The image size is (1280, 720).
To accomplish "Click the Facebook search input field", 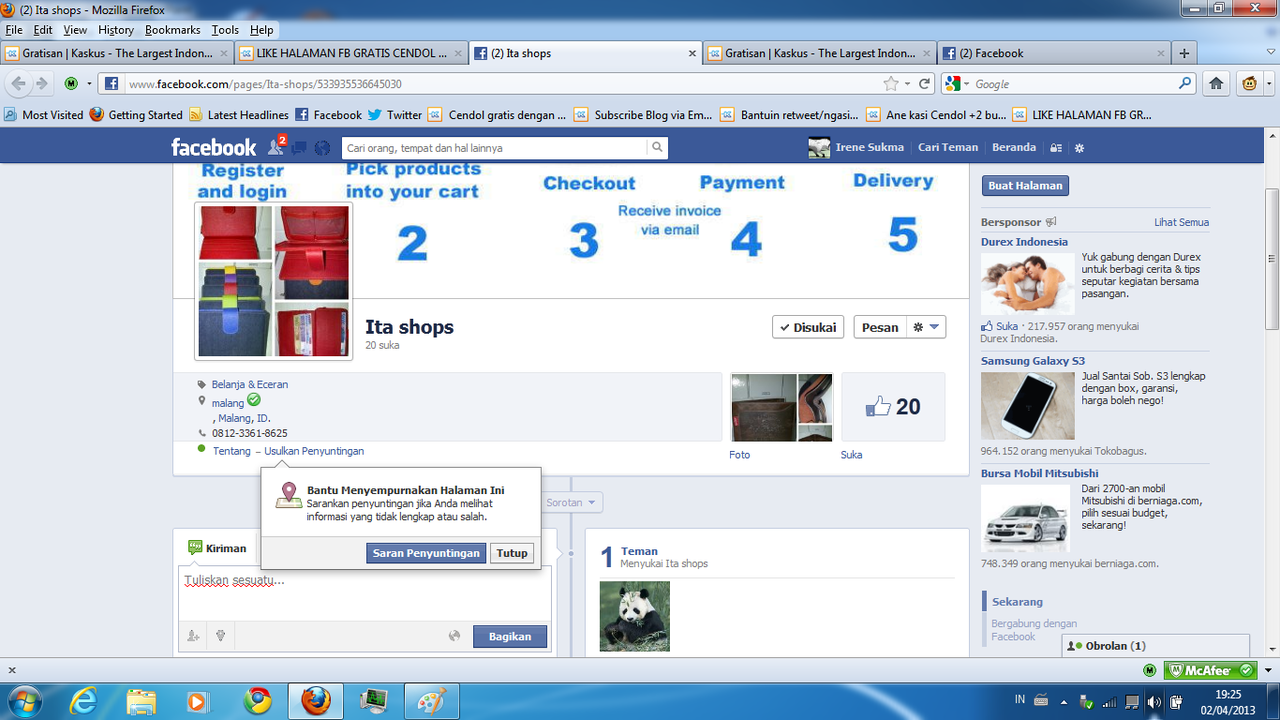I will (x=494, y=148).
